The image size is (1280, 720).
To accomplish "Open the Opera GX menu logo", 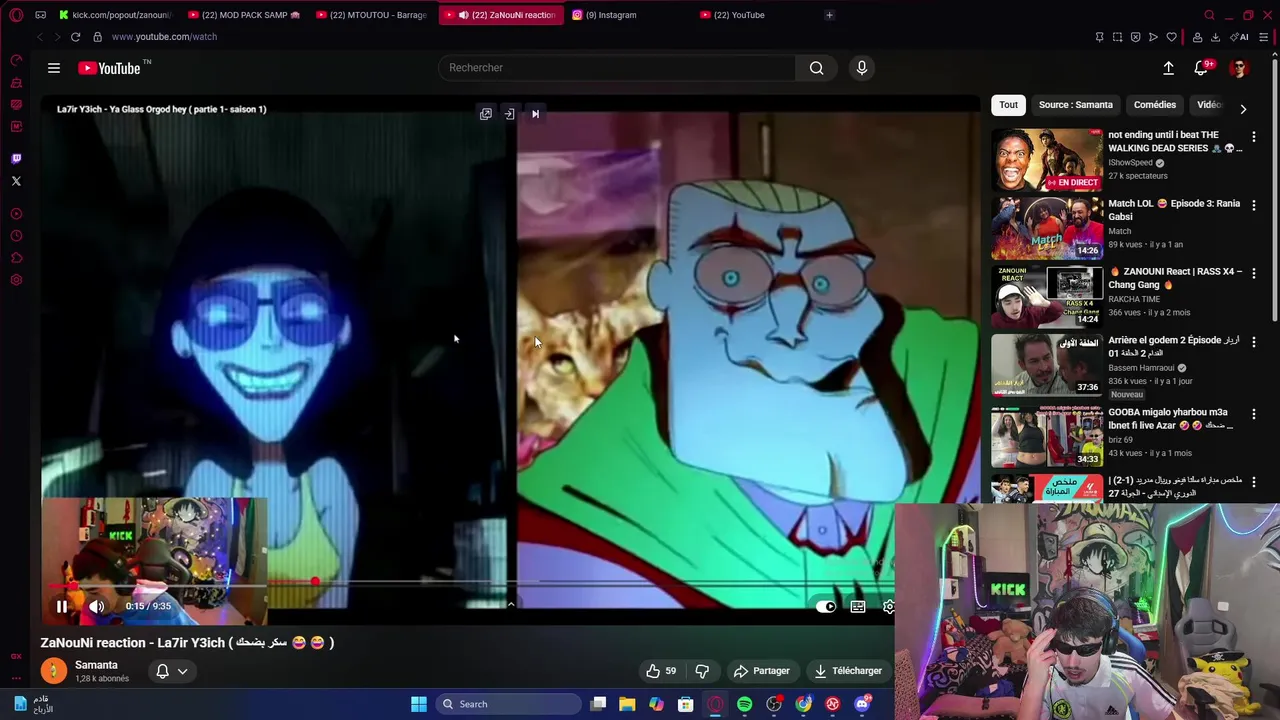I will [16, 15].
